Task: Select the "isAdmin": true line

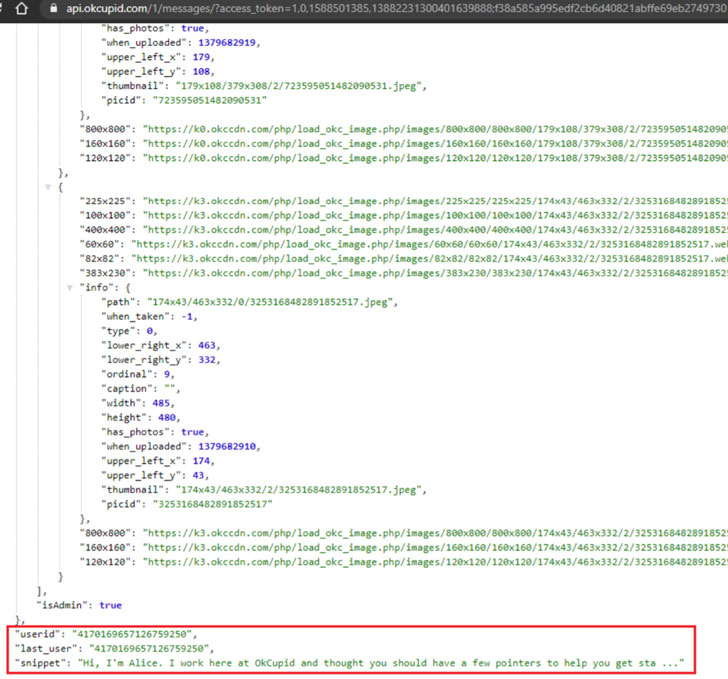Action: (79, 605)
